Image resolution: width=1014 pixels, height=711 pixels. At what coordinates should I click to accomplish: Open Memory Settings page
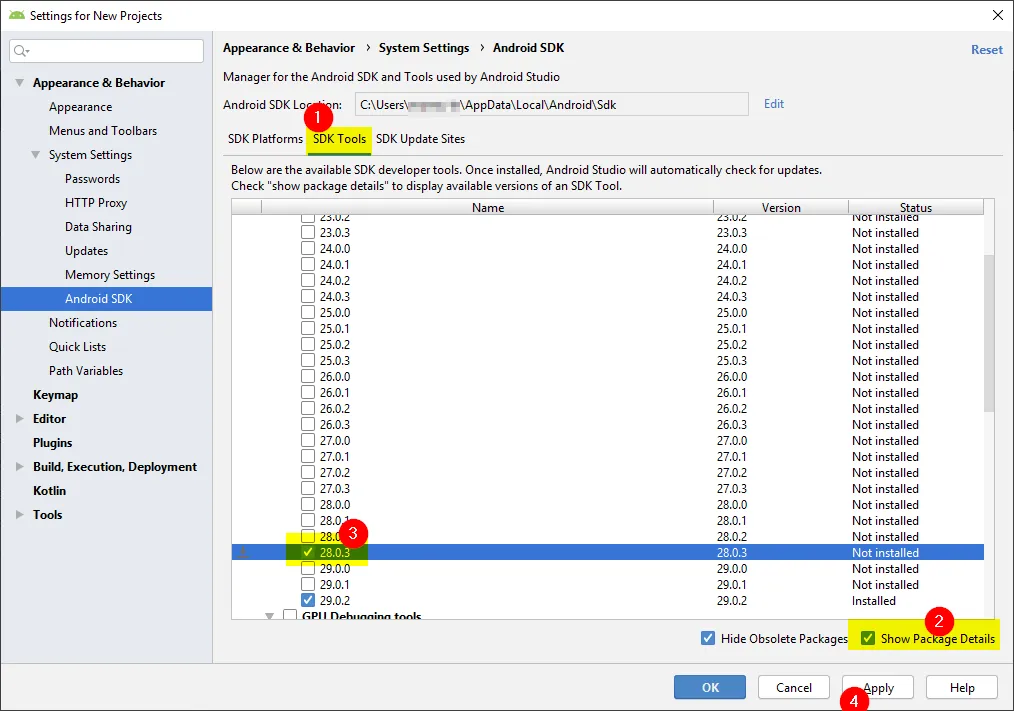110,274
